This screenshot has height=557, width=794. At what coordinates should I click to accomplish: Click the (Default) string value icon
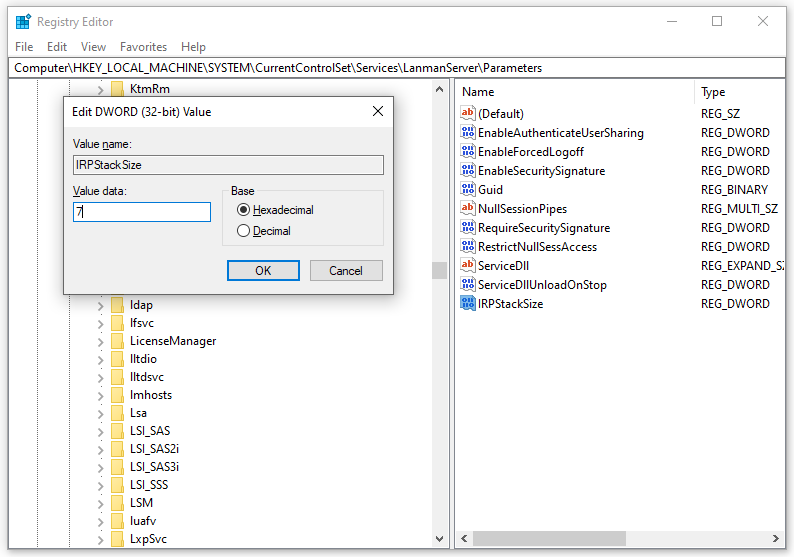point(467,113)
